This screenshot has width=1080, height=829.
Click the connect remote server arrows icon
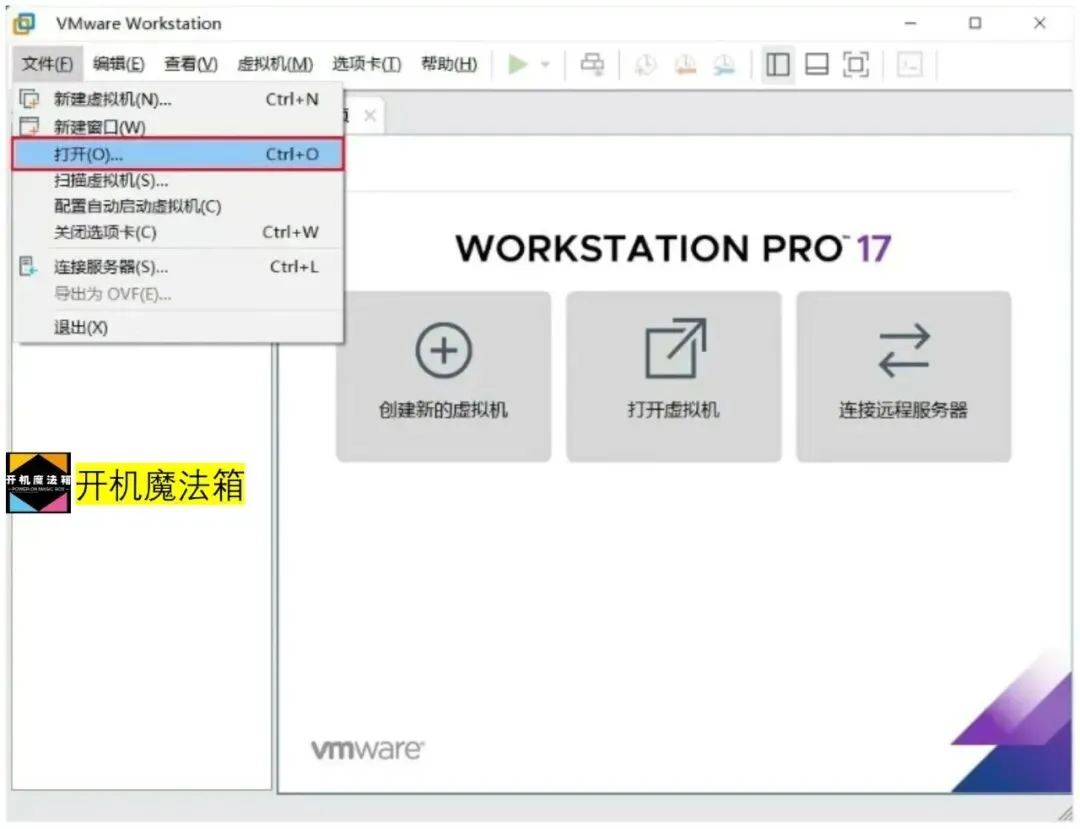[904, 350]
